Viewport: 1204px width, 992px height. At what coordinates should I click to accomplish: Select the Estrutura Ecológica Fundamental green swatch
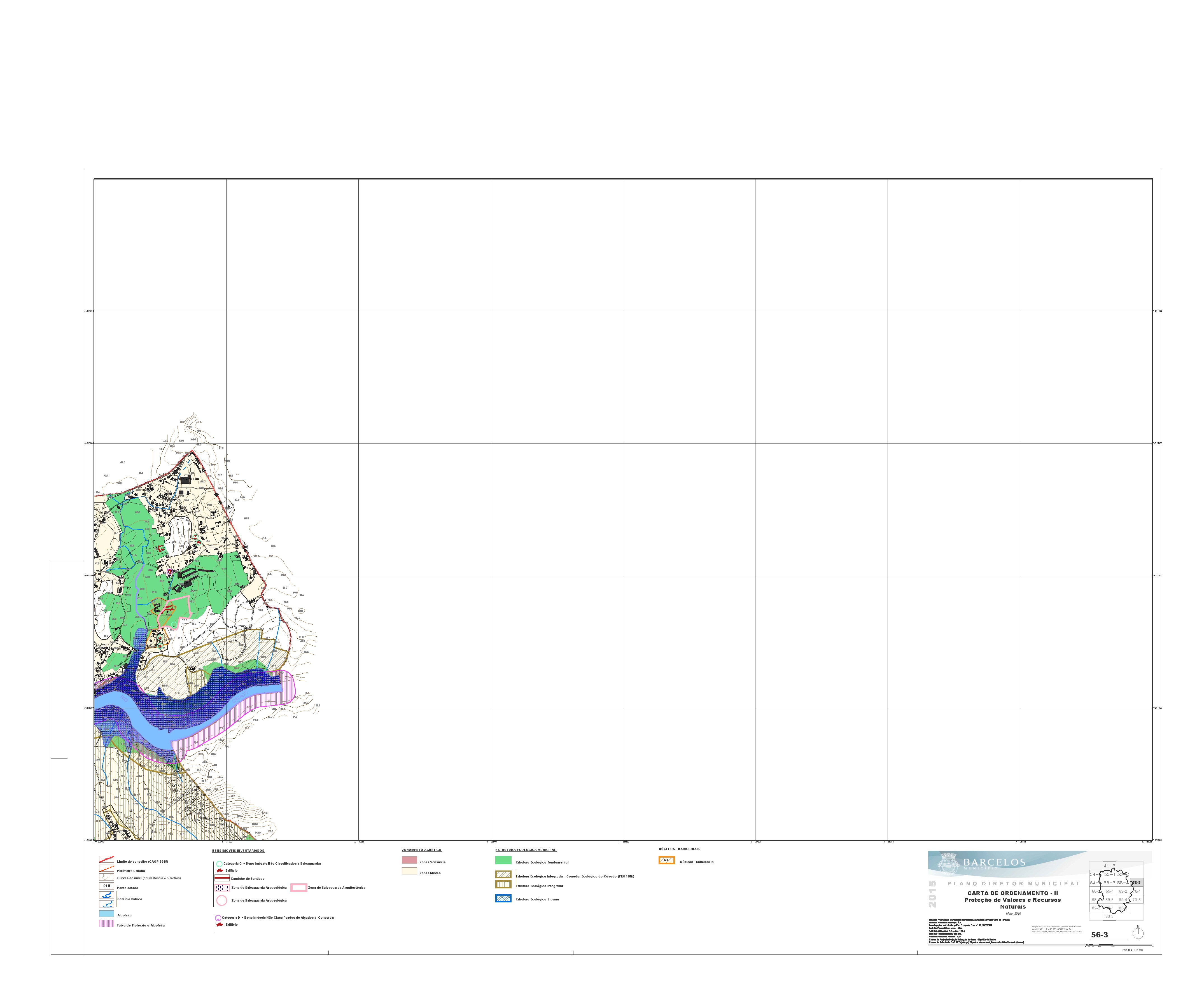pyautogui.click(x=503, y=860)
